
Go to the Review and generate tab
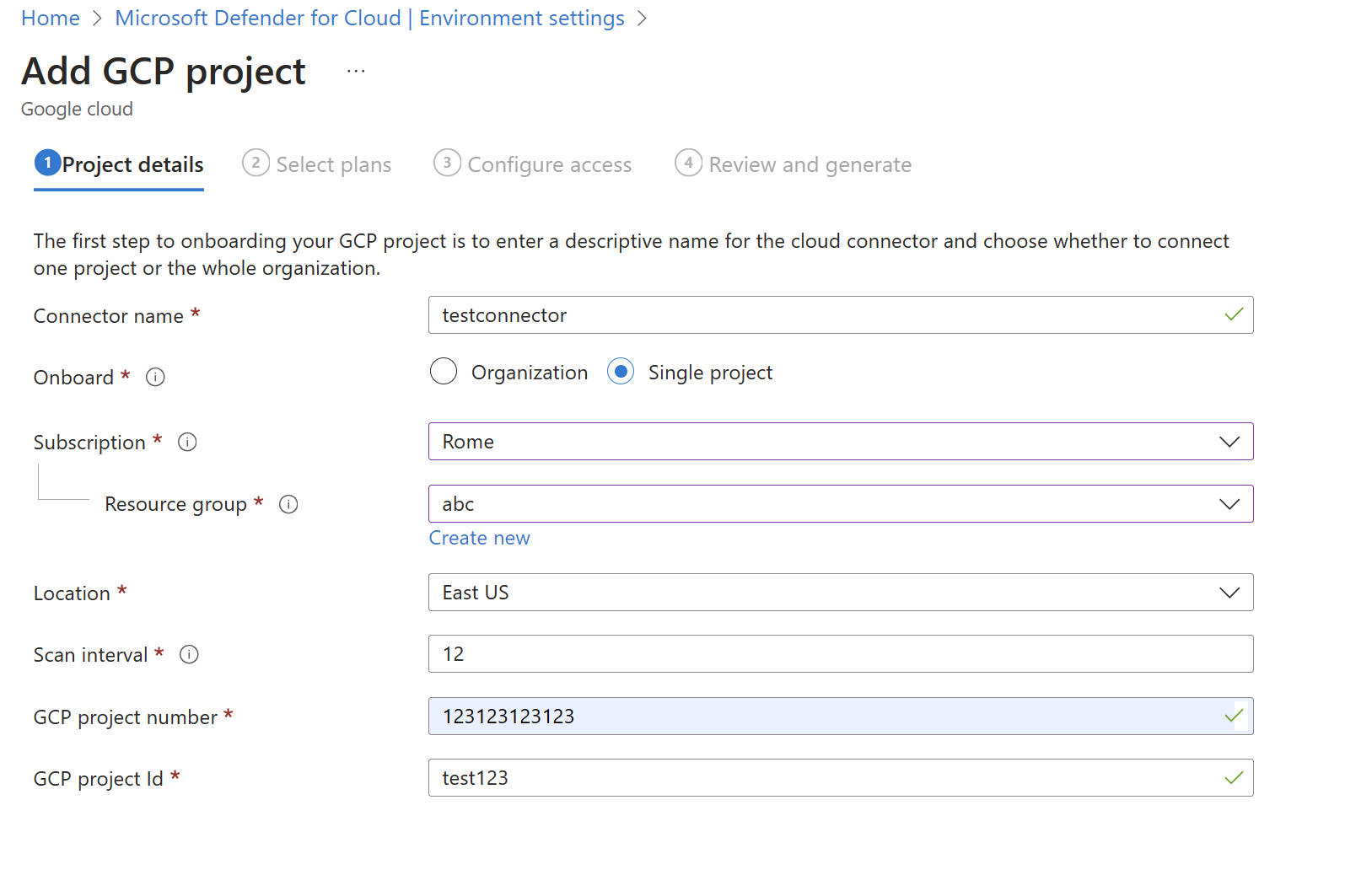point(810,164)
